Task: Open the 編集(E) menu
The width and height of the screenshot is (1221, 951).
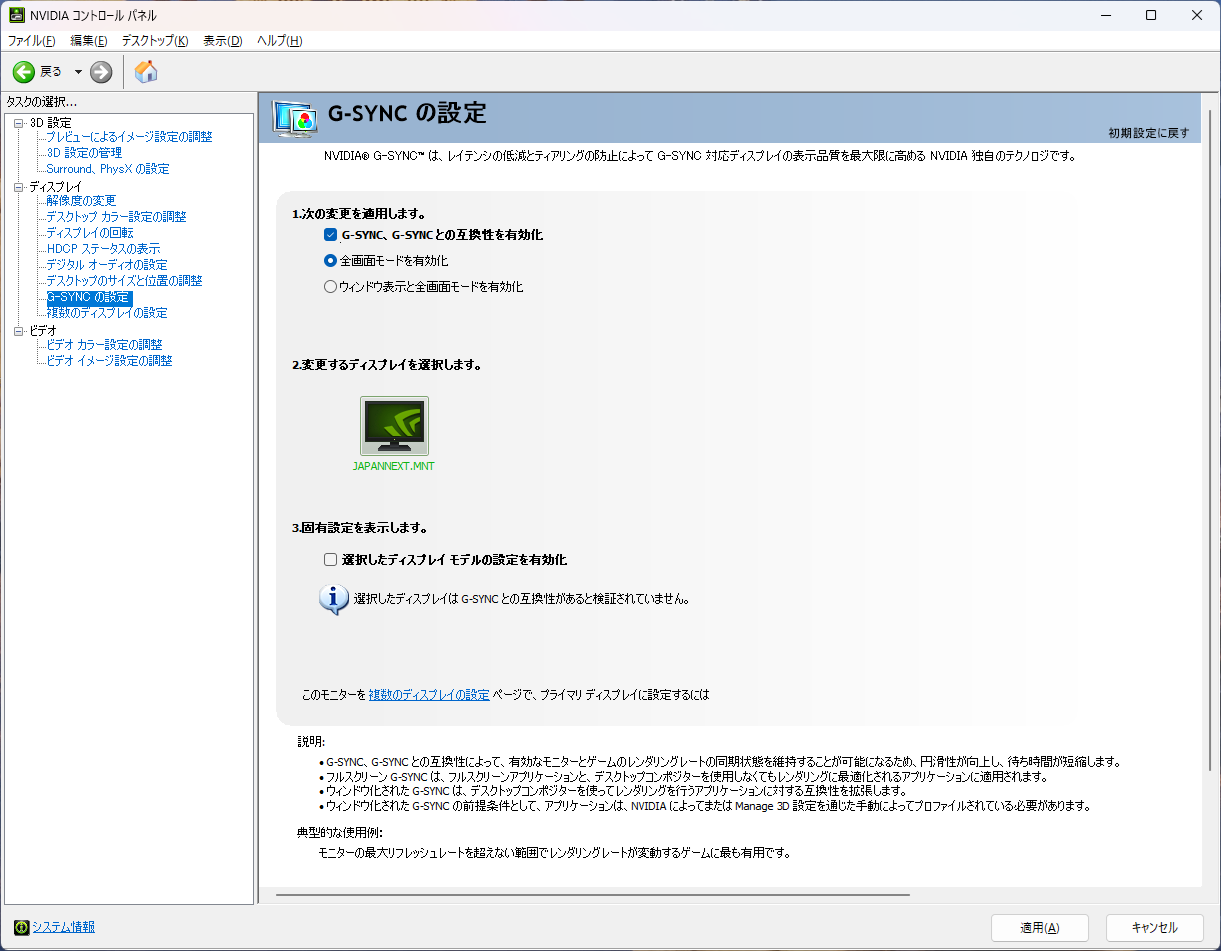Action: click(89, 41)
